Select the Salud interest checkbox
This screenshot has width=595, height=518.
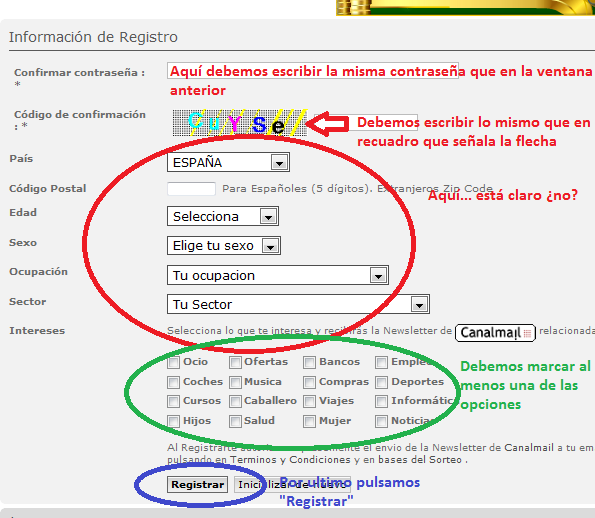(235, 421)
